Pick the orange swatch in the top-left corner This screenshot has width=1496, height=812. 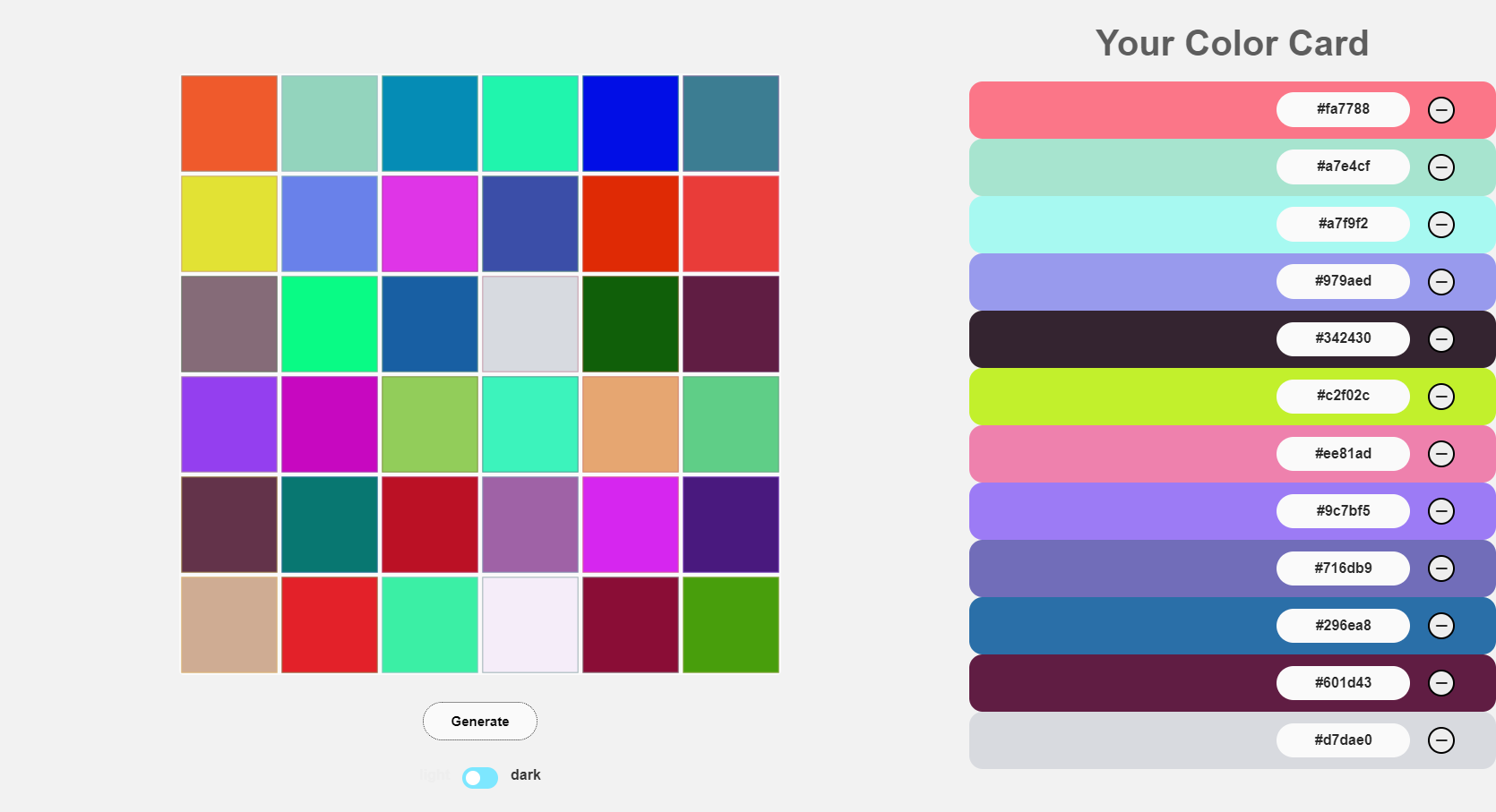coord(229,124)
